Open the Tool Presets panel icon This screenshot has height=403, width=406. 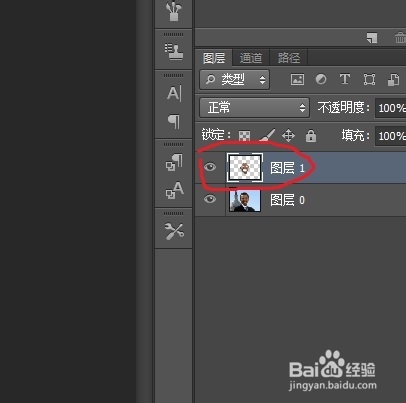(x=174, y=231)
